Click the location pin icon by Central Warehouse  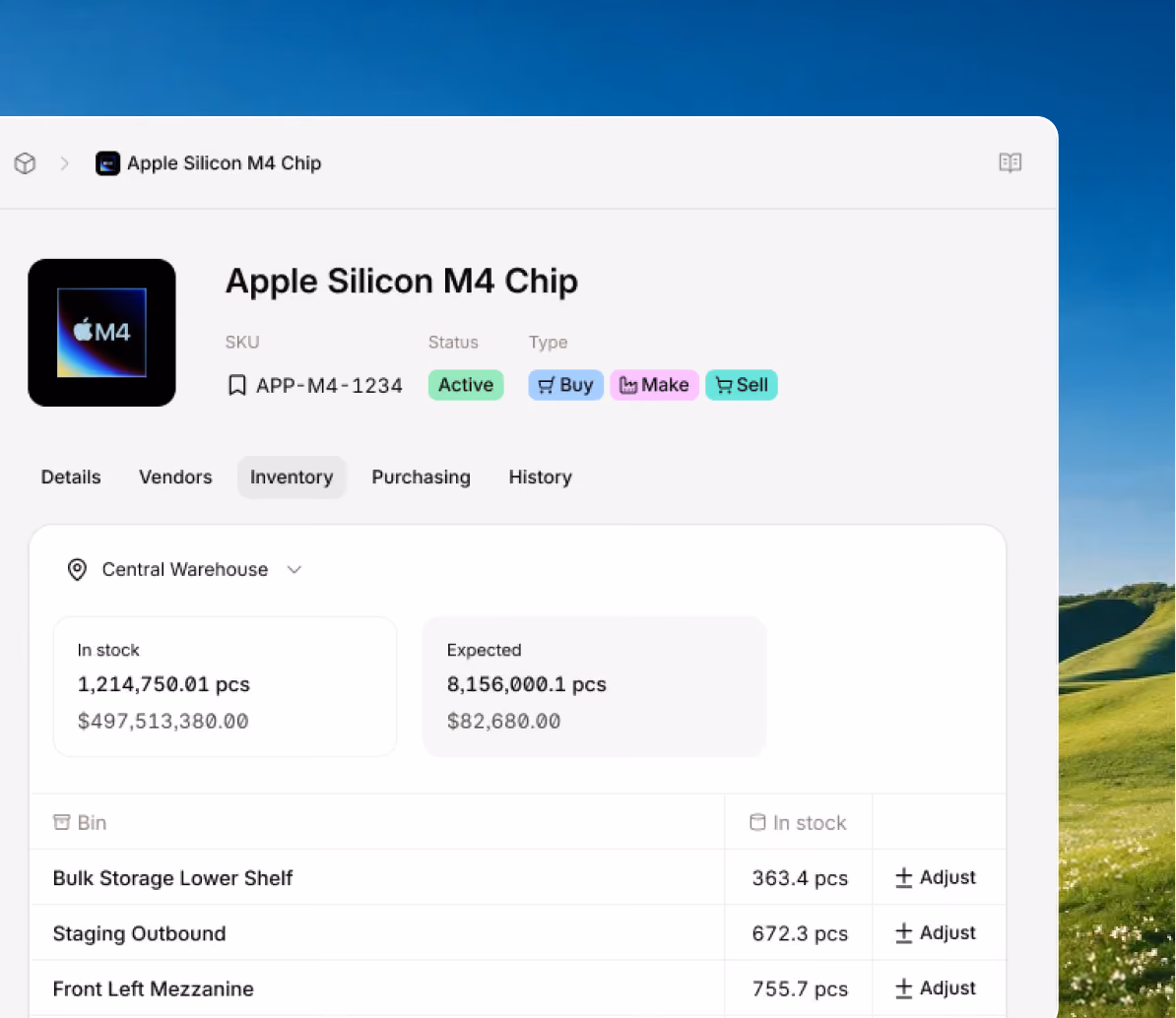[77, 570]
